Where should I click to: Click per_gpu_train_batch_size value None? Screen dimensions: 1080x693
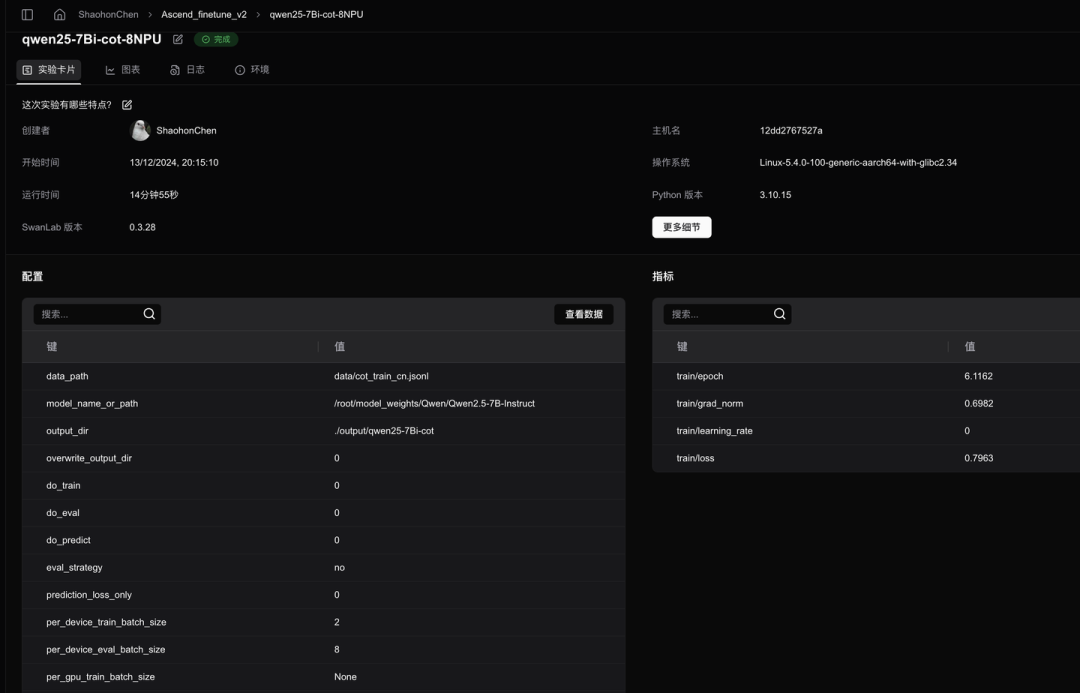point(345,677)
